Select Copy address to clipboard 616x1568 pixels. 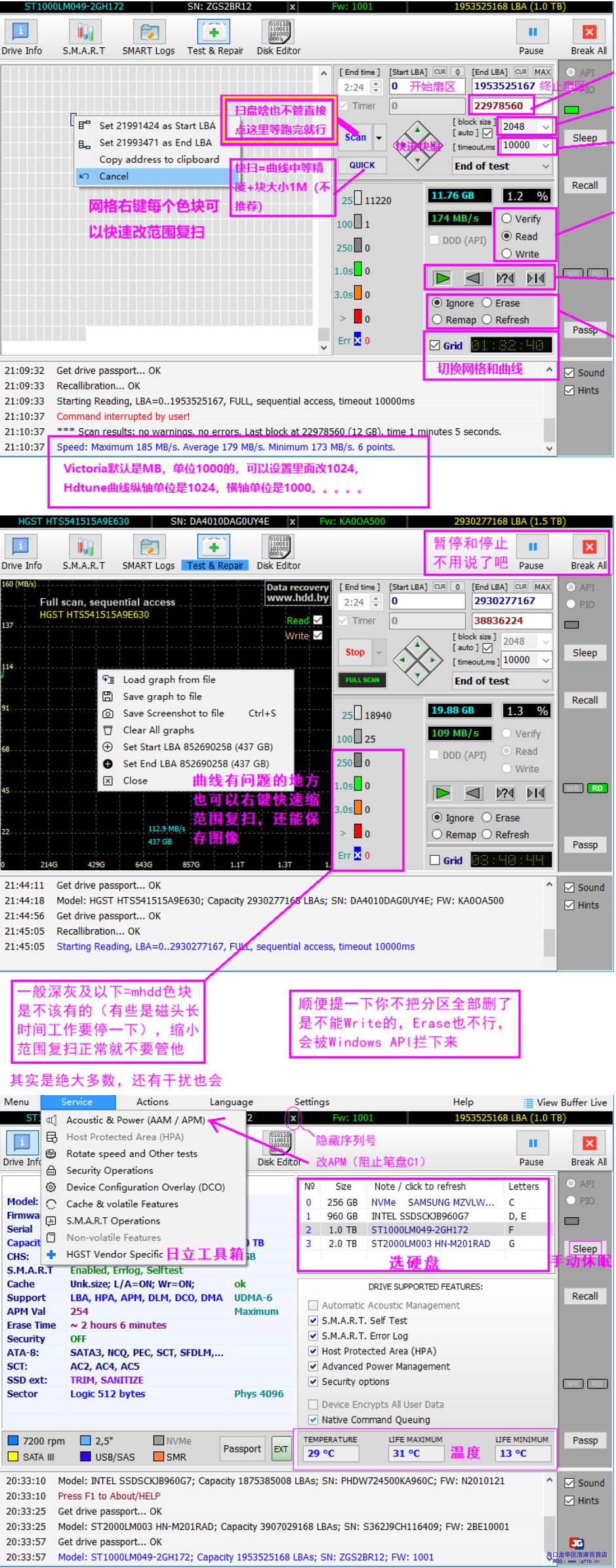click(x=159, y=159)
